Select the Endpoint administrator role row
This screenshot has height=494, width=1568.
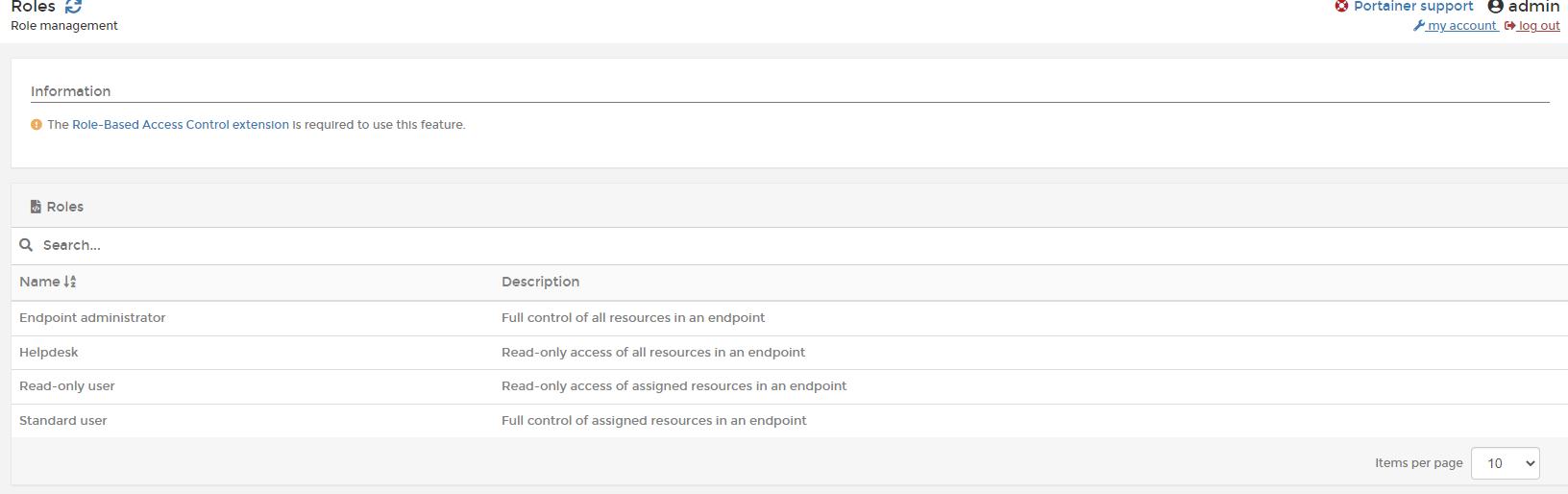(x=92, y=318)
